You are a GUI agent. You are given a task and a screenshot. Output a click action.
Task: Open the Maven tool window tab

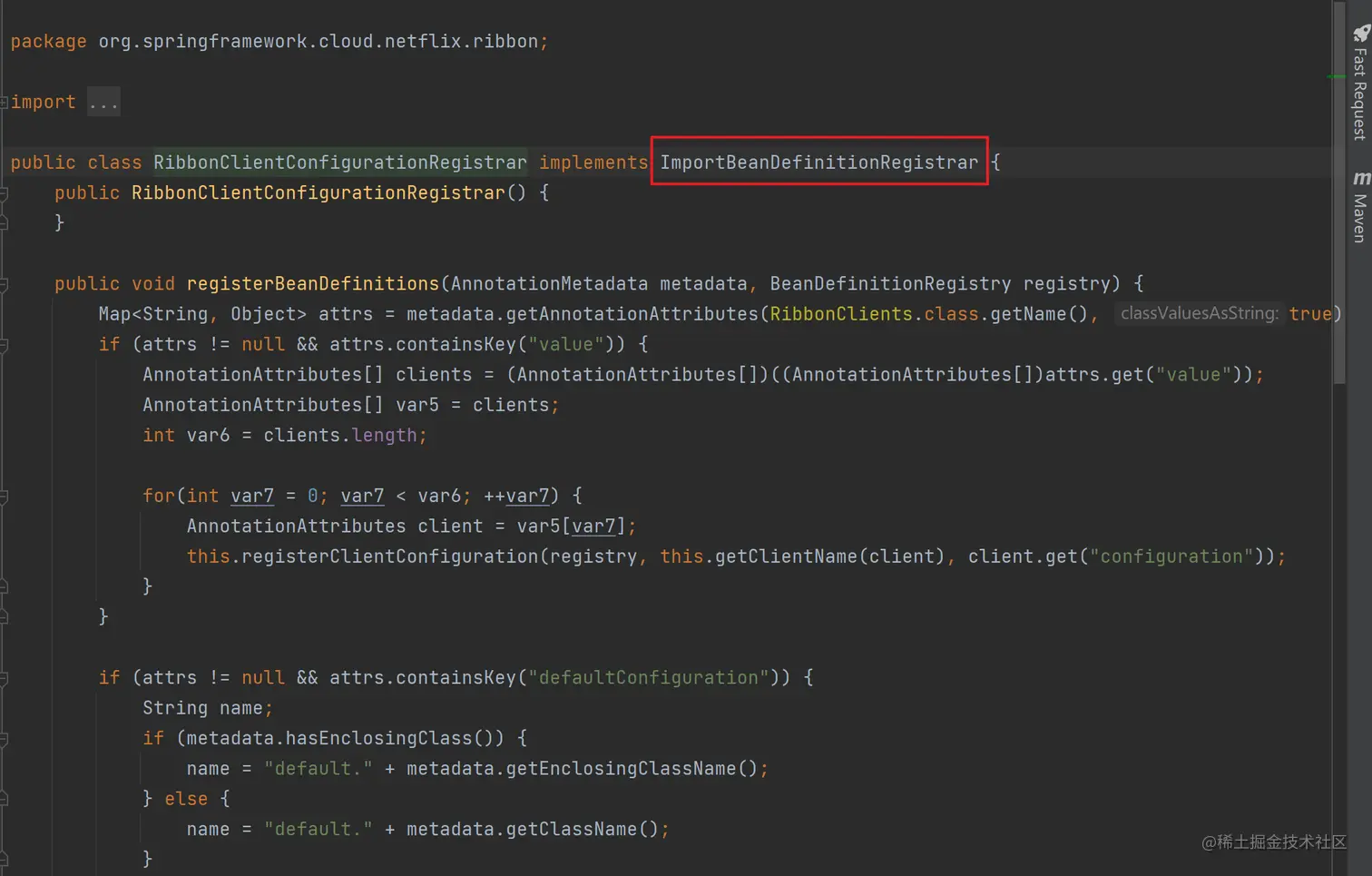pos(1359,207)
